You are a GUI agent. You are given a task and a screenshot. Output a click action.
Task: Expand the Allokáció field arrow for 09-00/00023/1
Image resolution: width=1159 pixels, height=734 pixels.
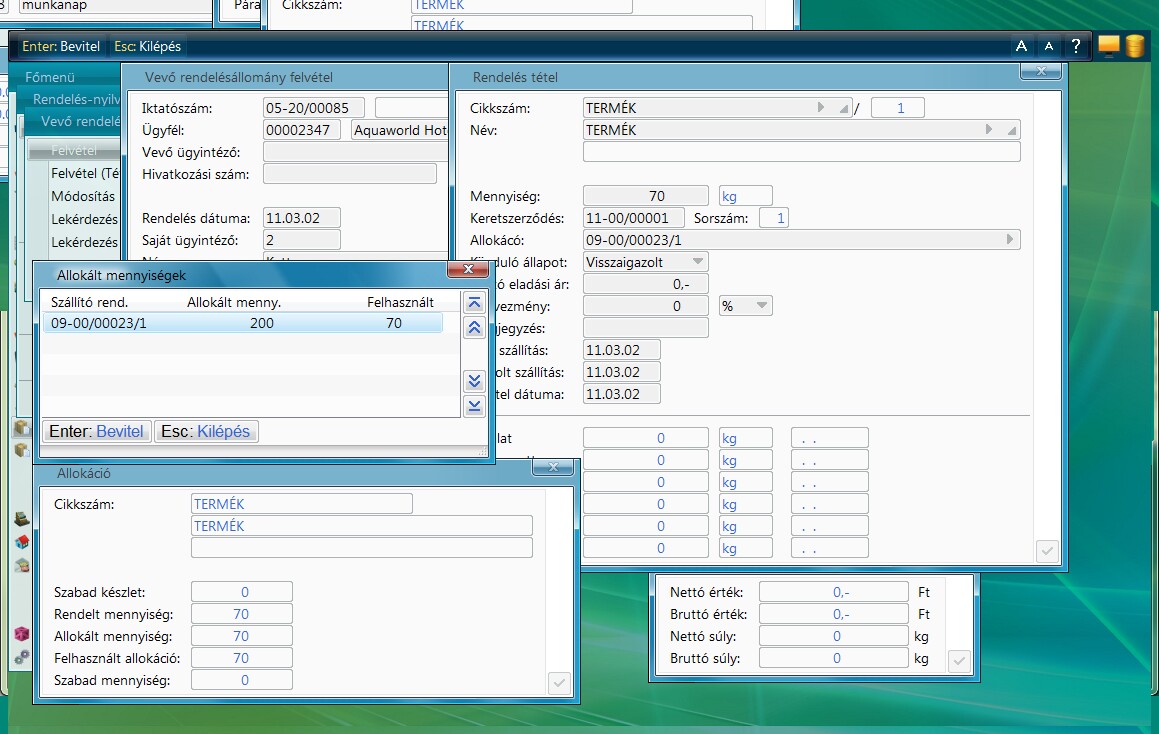tap(1012, 240)
